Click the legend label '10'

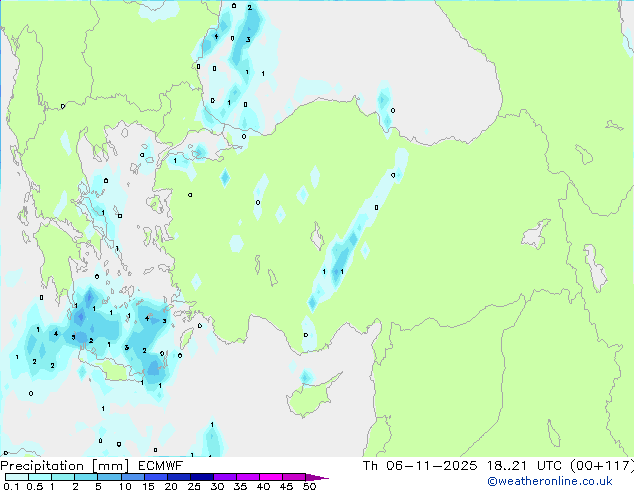click(125, 486)
